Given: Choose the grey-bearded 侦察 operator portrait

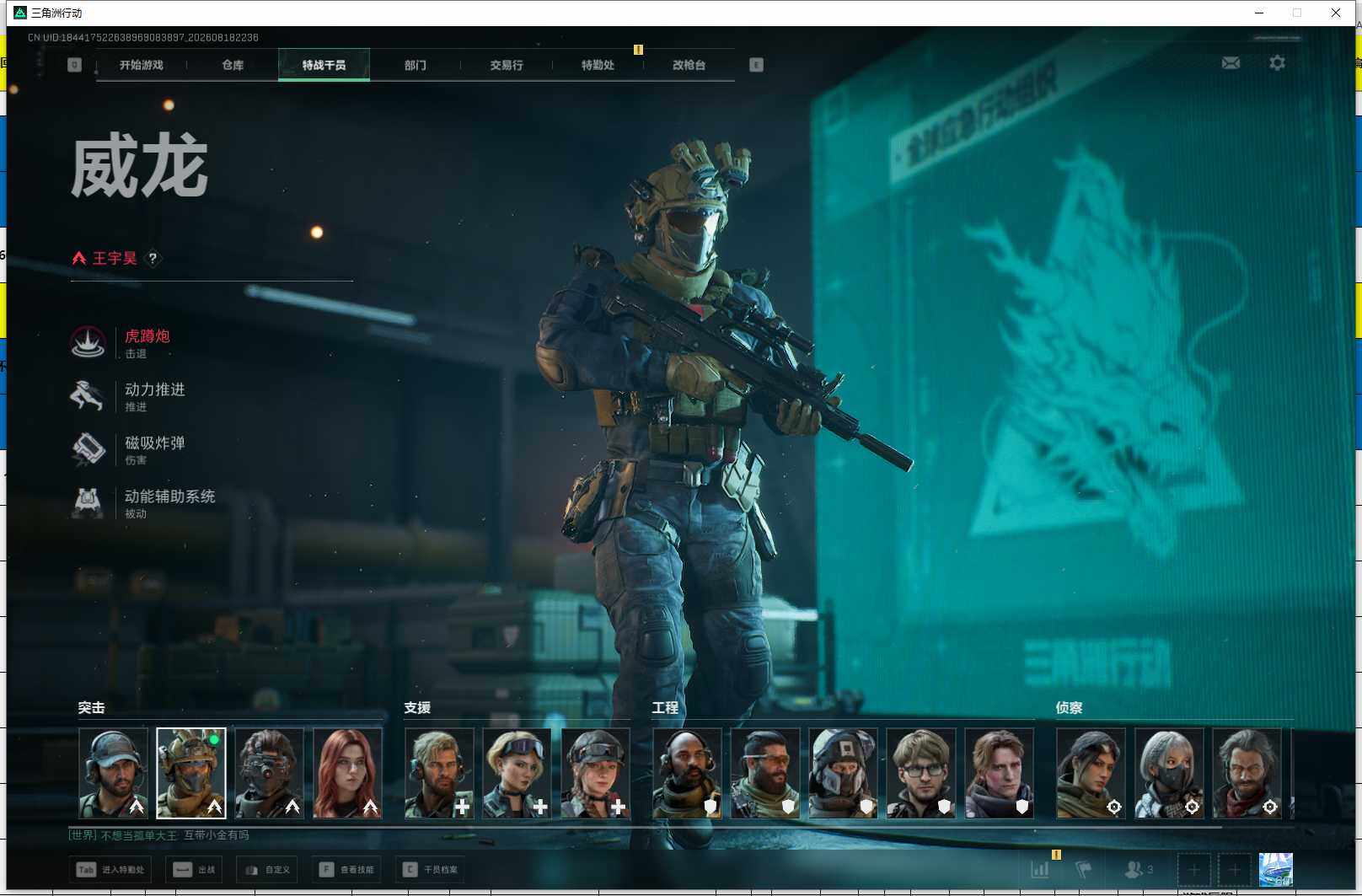Looking at the screenshot, I should click(1247, 773).
